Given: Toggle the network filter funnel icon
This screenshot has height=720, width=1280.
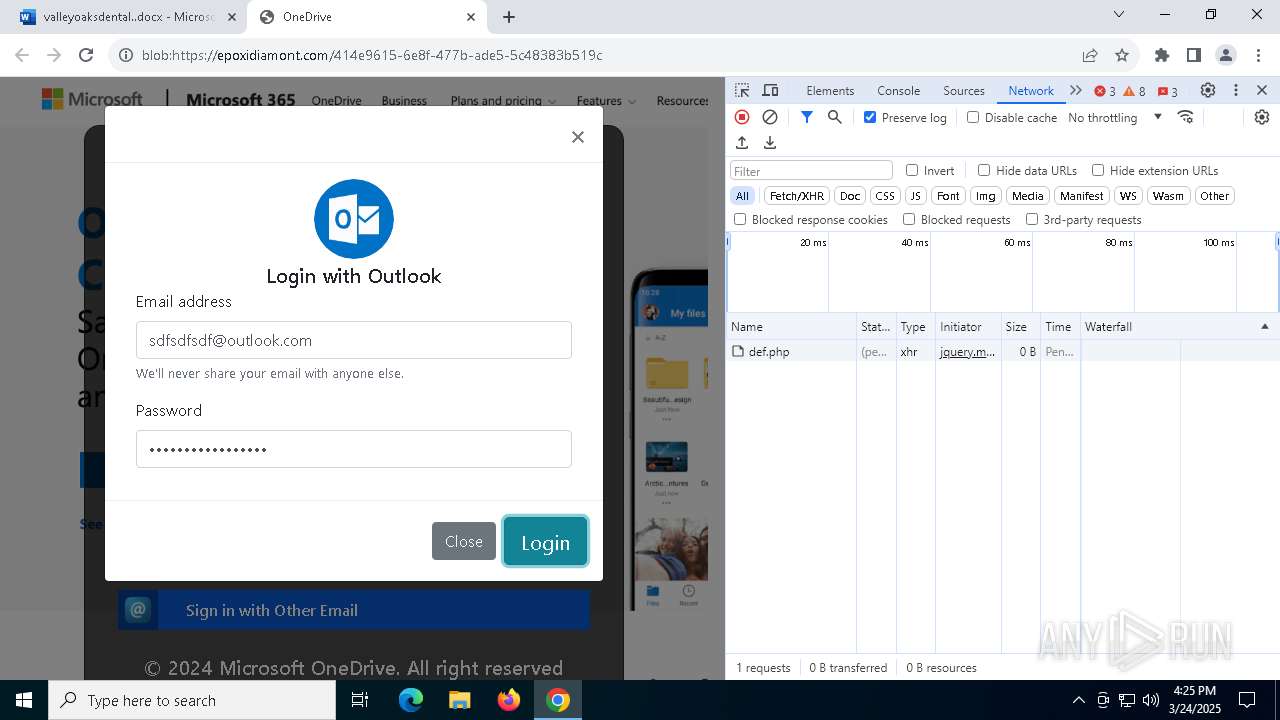Looking at the screenshot, I should (807, 117).
